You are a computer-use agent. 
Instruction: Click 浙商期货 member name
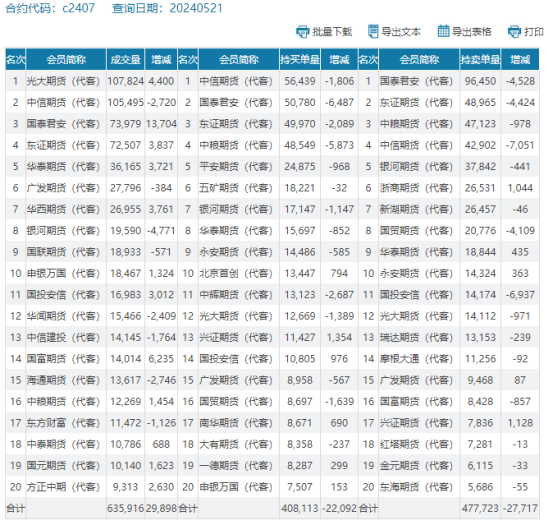416,188
